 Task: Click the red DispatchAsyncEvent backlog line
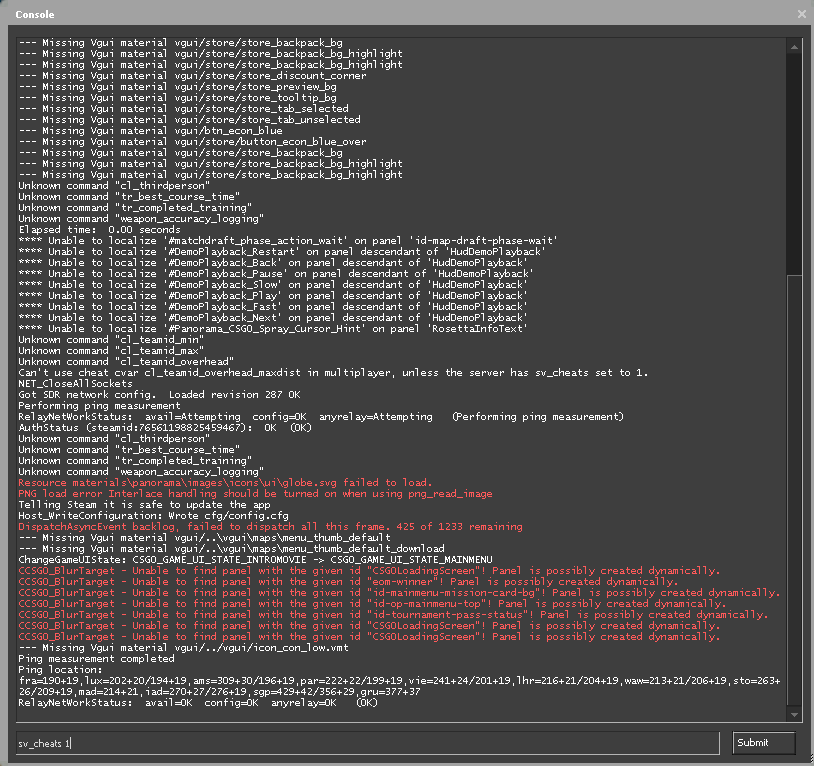[x=270, y=527]
